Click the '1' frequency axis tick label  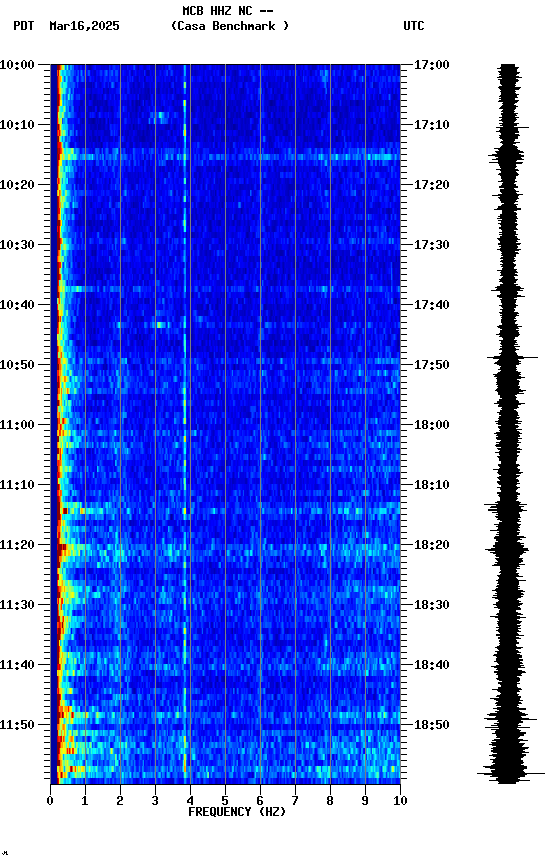[x=85, y=801]
